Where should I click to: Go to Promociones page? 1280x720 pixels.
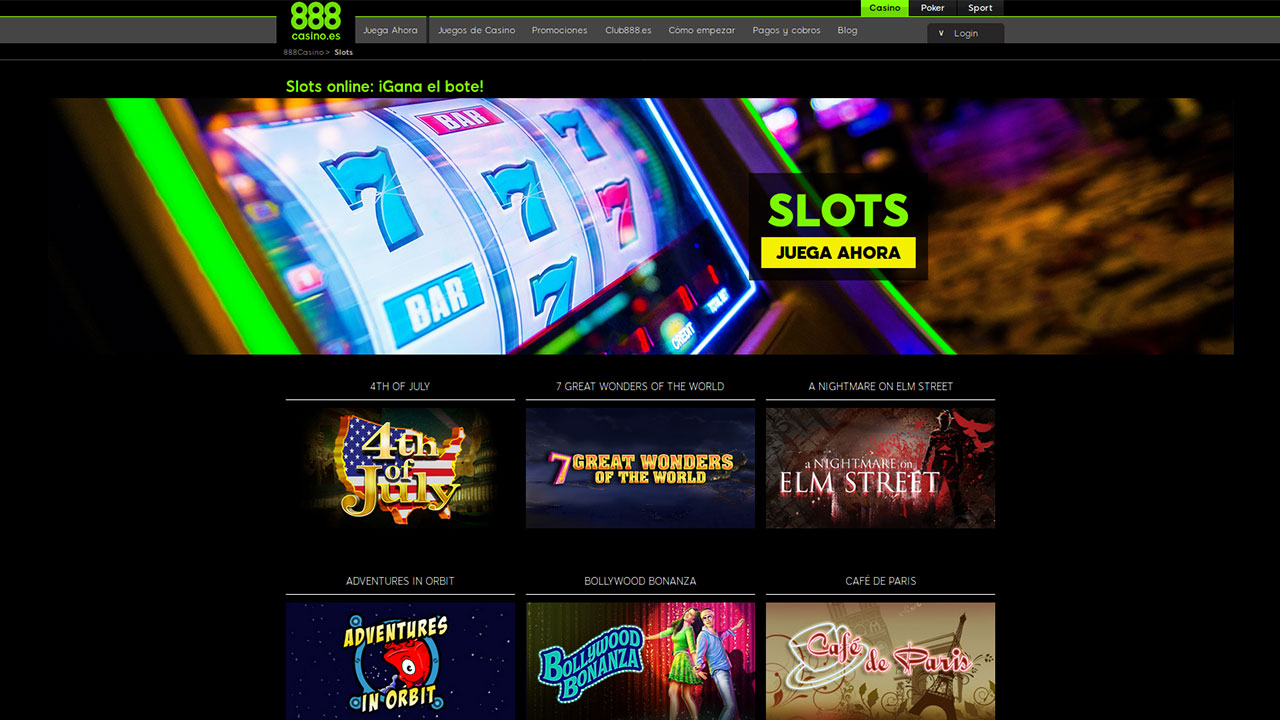point(560,30)
